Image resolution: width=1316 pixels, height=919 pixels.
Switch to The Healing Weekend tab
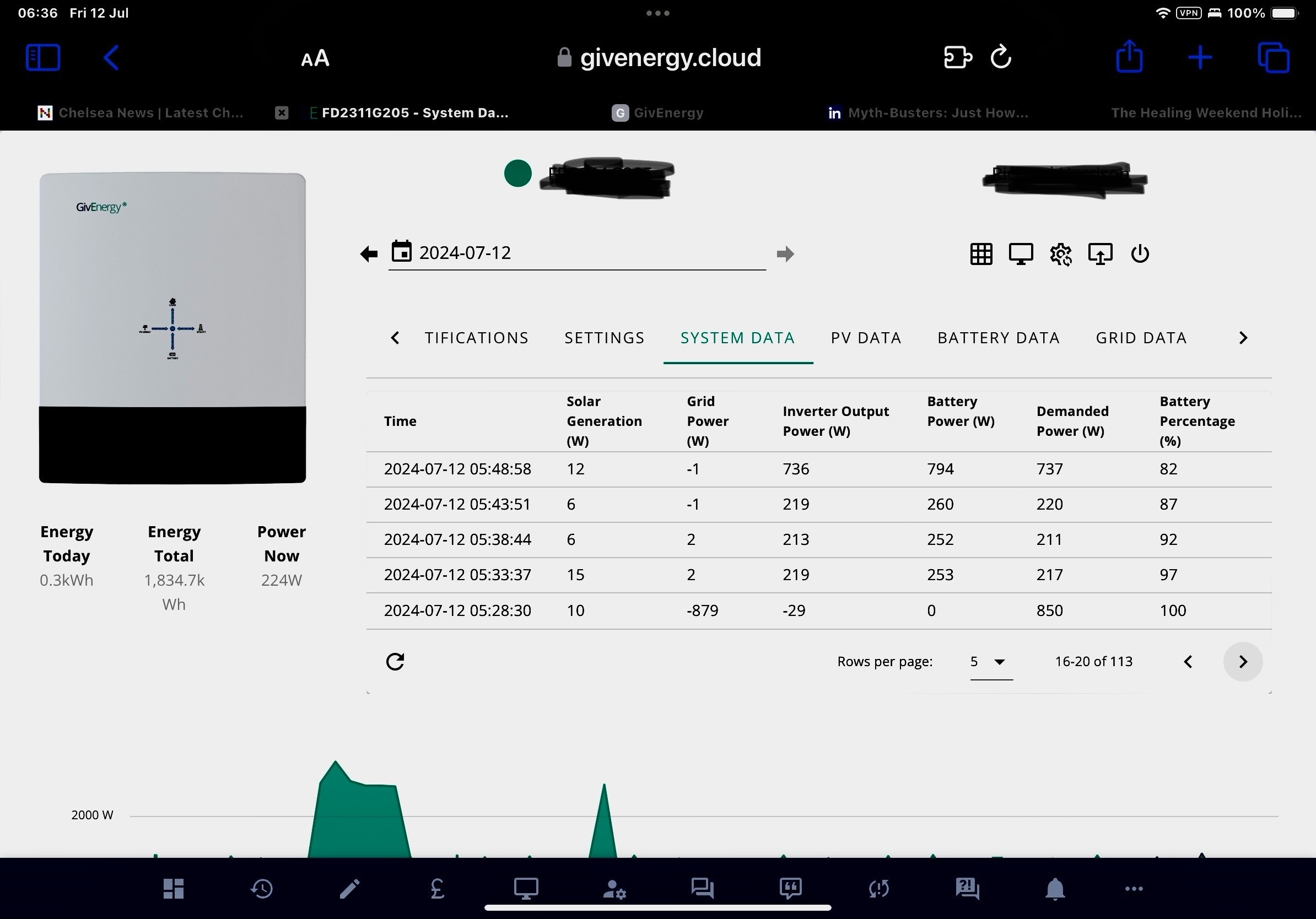[1206, 113]
